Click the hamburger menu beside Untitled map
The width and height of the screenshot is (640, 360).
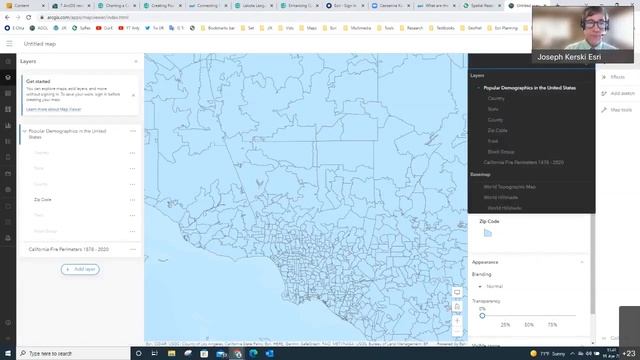(9, 44)
